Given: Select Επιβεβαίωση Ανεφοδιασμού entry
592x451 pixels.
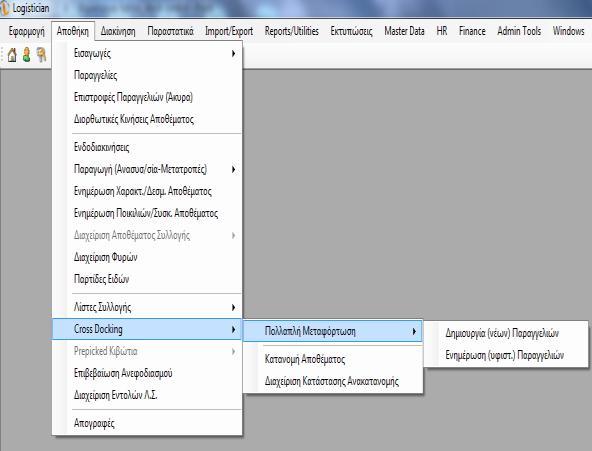Looking at the screenshot, I should pyautogui.click(x=147, y=373).
